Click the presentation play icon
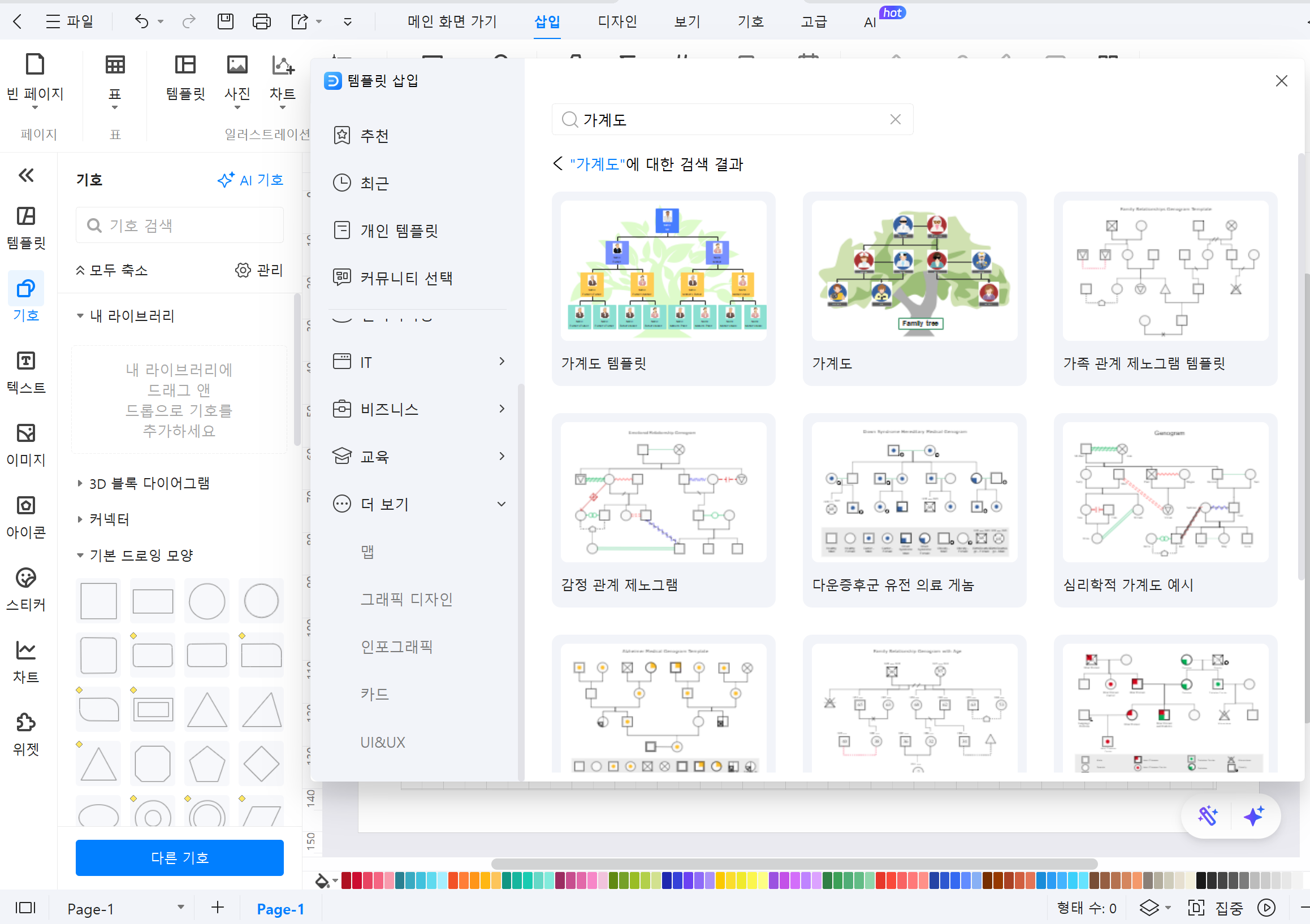The image size is (1310, 924). (x=1266, y=908)
